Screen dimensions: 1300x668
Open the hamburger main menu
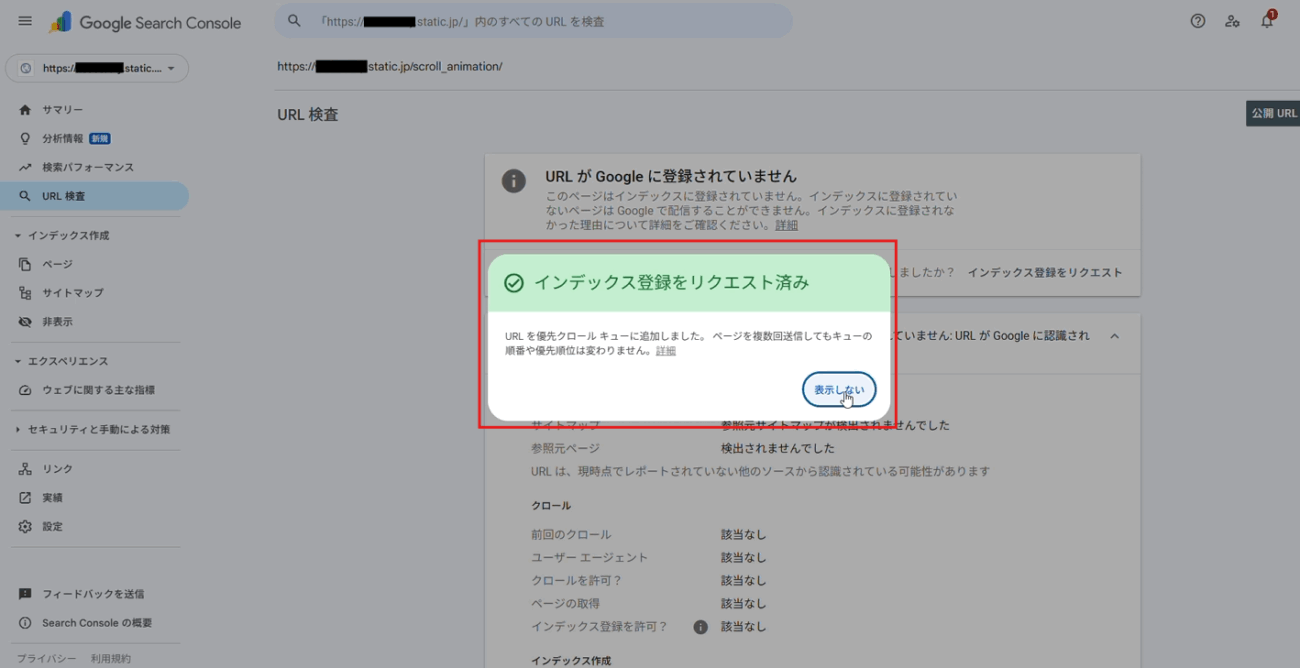[x=25, y=21]
